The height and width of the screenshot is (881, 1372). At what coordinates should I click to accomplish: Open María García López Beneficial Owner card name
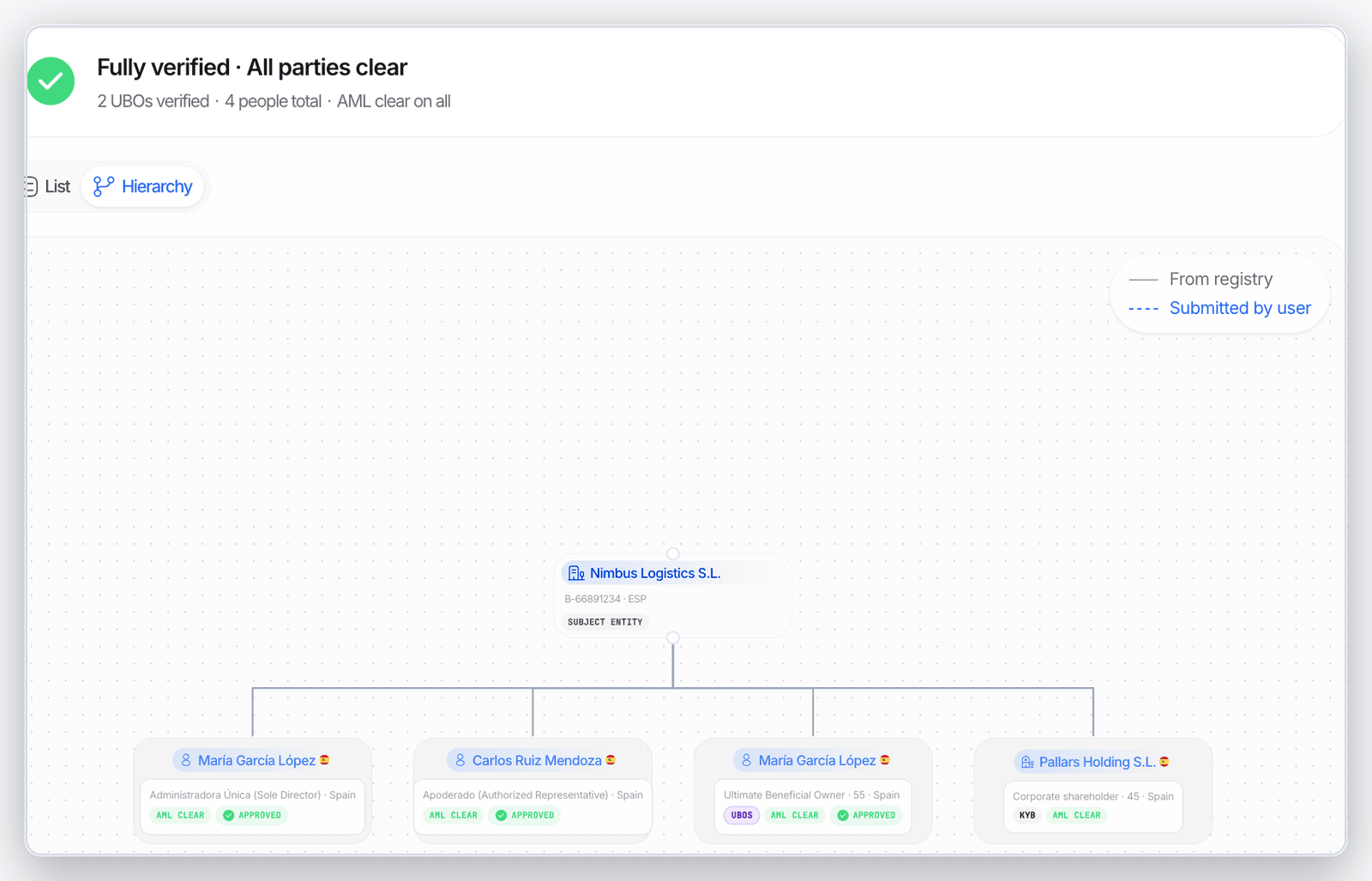tap(817, 760)
